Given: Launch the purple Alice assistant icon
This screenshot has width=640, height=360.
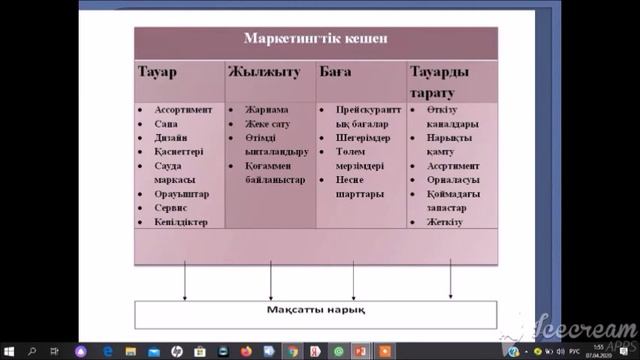Looking at the screenshot, I should click(81, 351).
